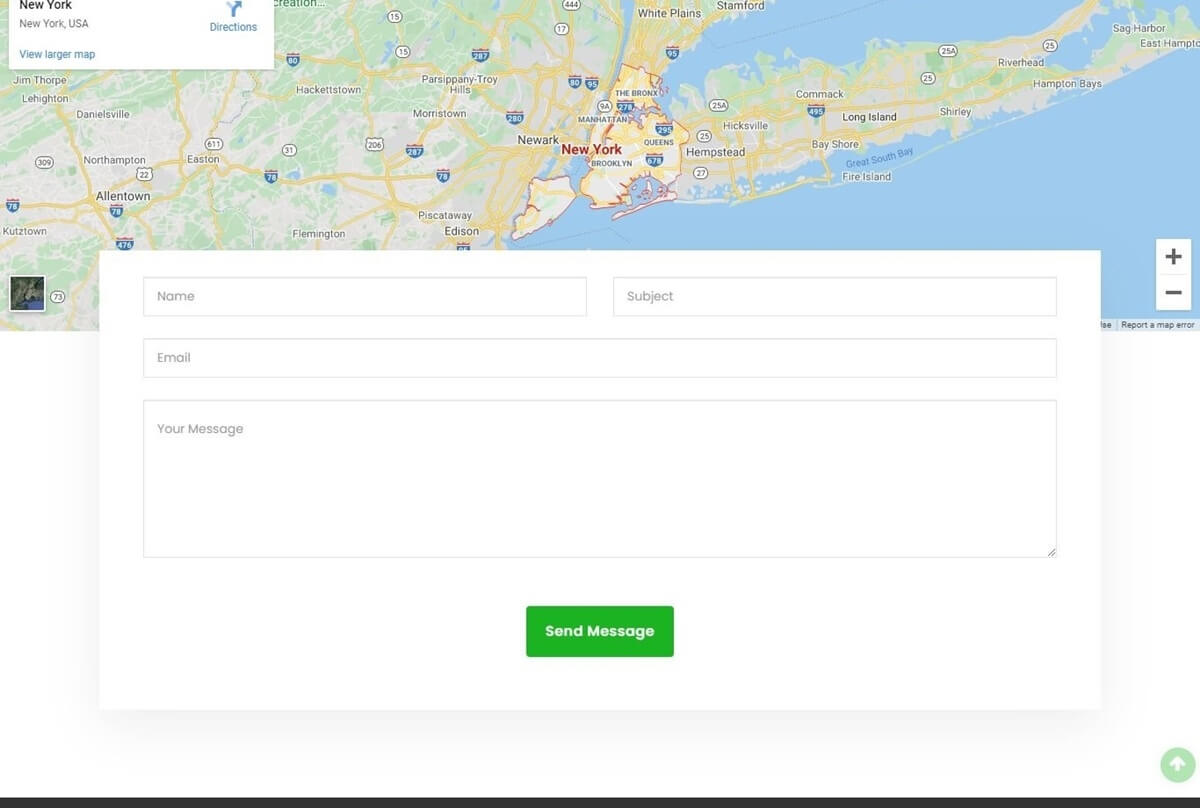1200x808 pixels.
Task: Switch to satellite view thumbnail
Action: pyautogui.click(x=28, y=294)
